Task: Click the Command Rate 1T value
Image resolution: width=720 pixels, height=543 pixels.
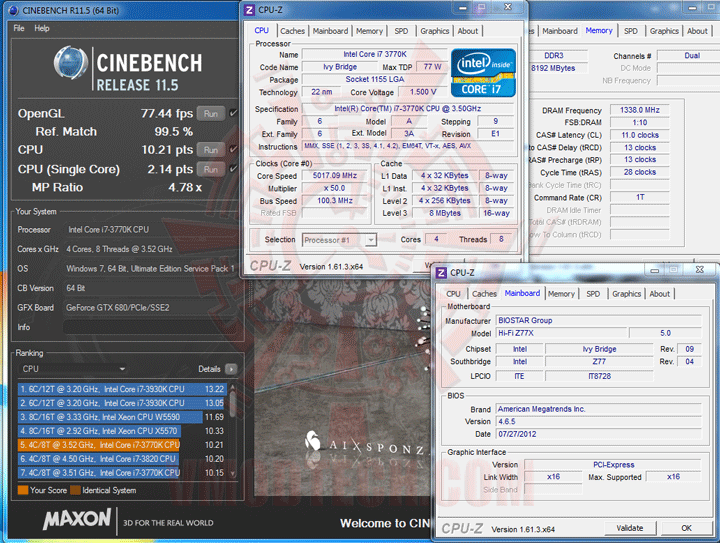Action: coord(640,197)
